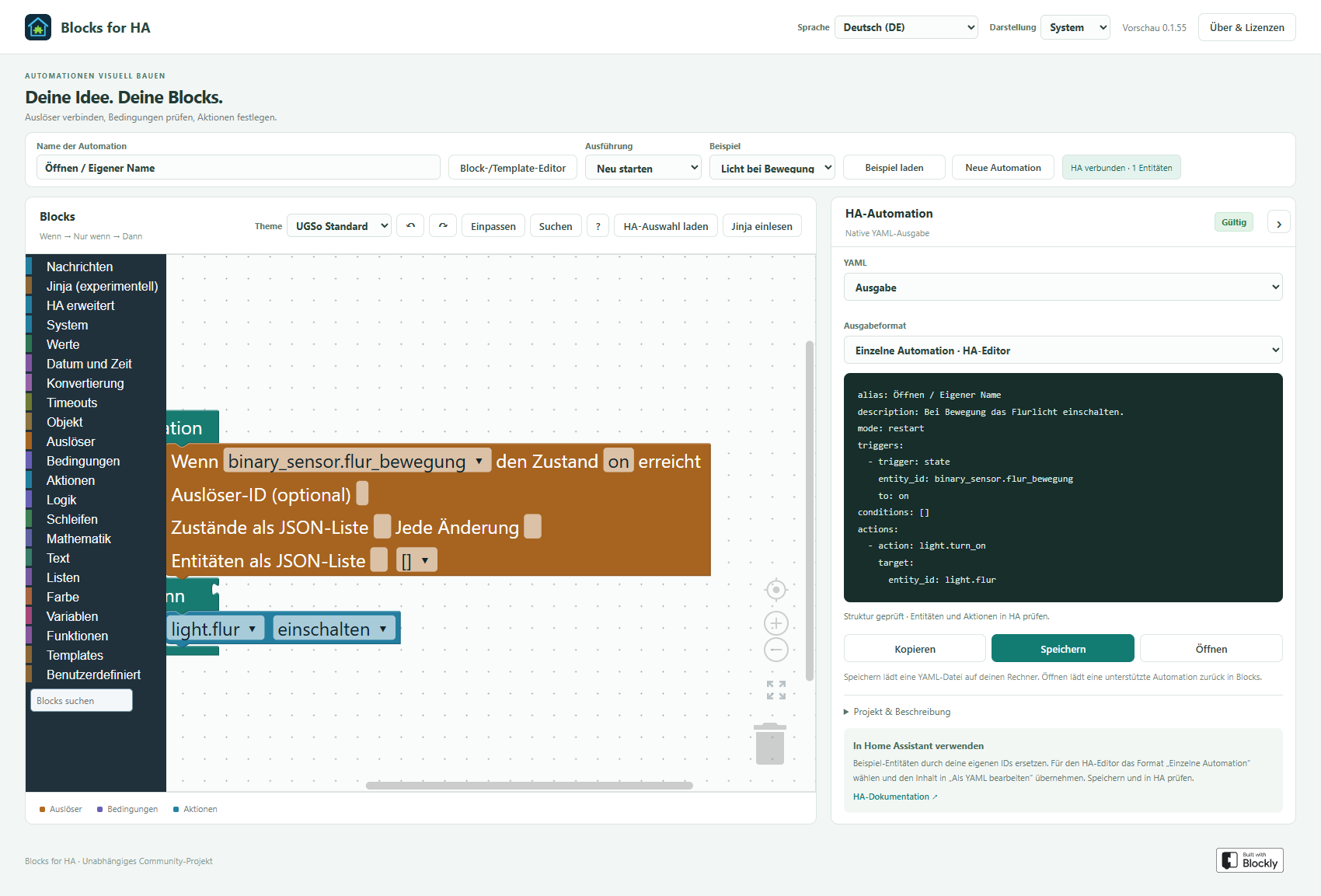Click the undo arrow icon
This screenshot has width=1321, height=896.
tap(410, 226)
